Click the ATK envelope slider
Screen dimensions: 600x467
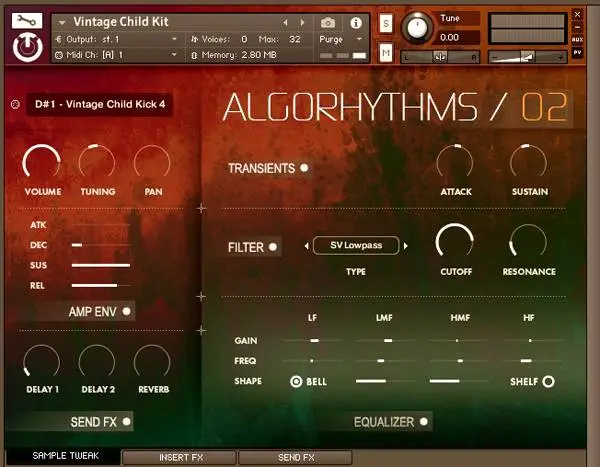[x=101, y=225]
